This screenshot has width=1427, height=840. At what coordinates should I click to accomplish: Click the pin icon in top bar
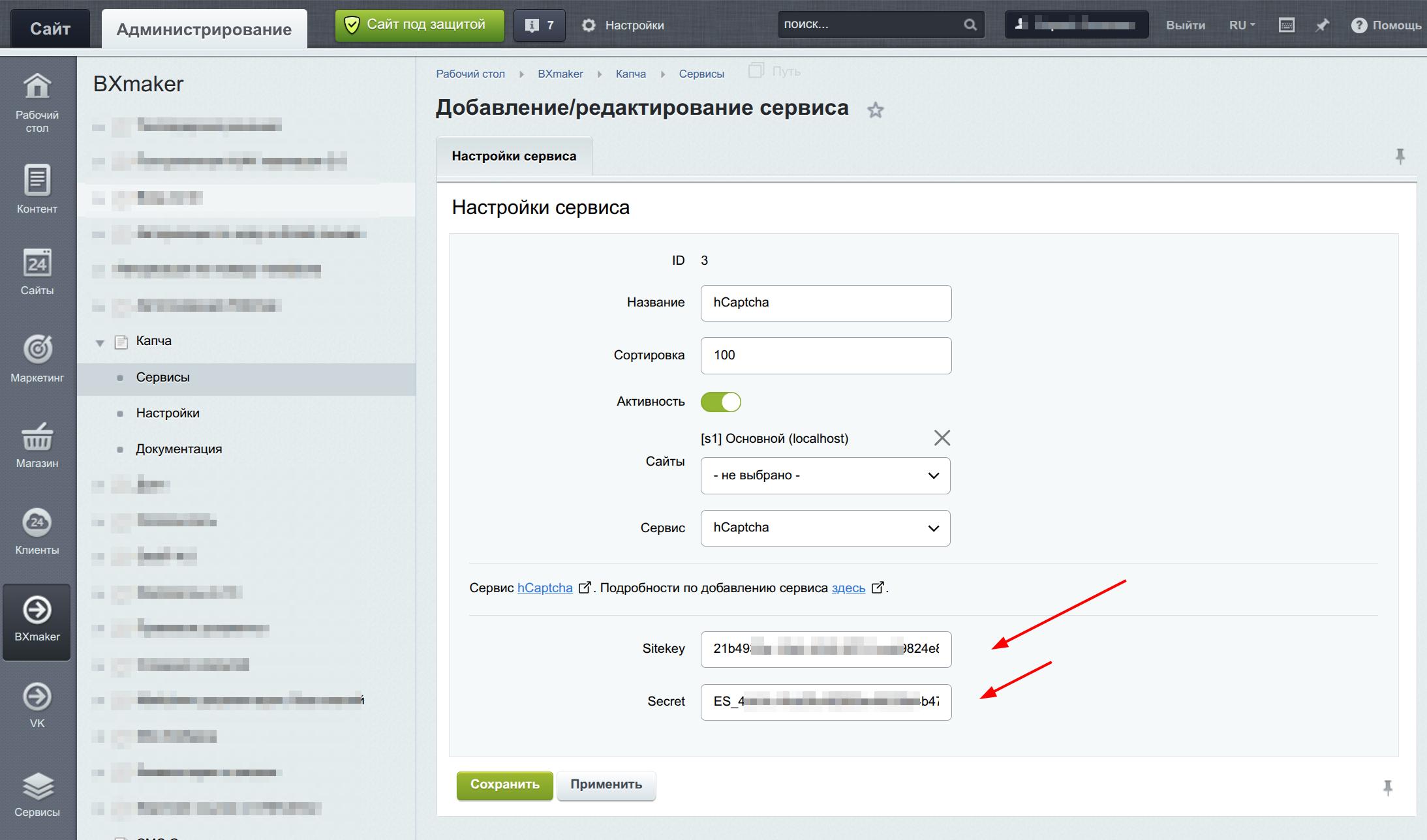point(1322,25)
